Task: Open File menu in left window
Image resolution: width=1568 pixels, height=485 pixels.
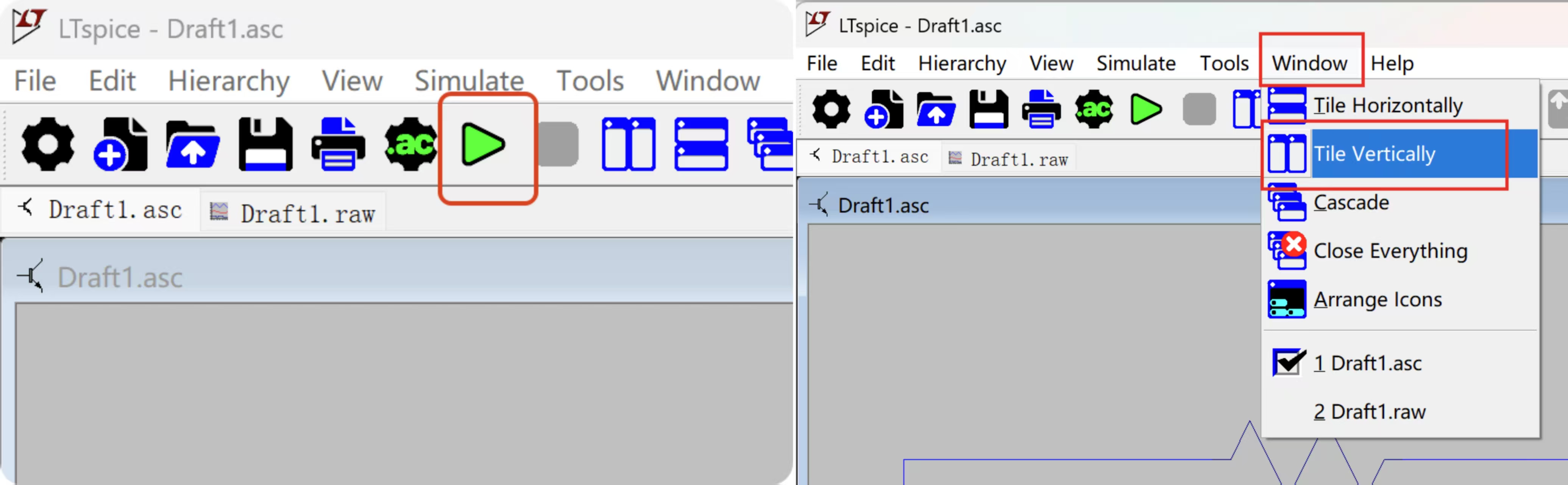Action: click(x=35, y=80)
